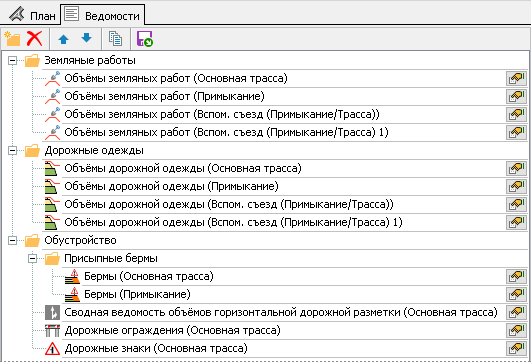Switch to the Ведомости tab

point(103,15)
